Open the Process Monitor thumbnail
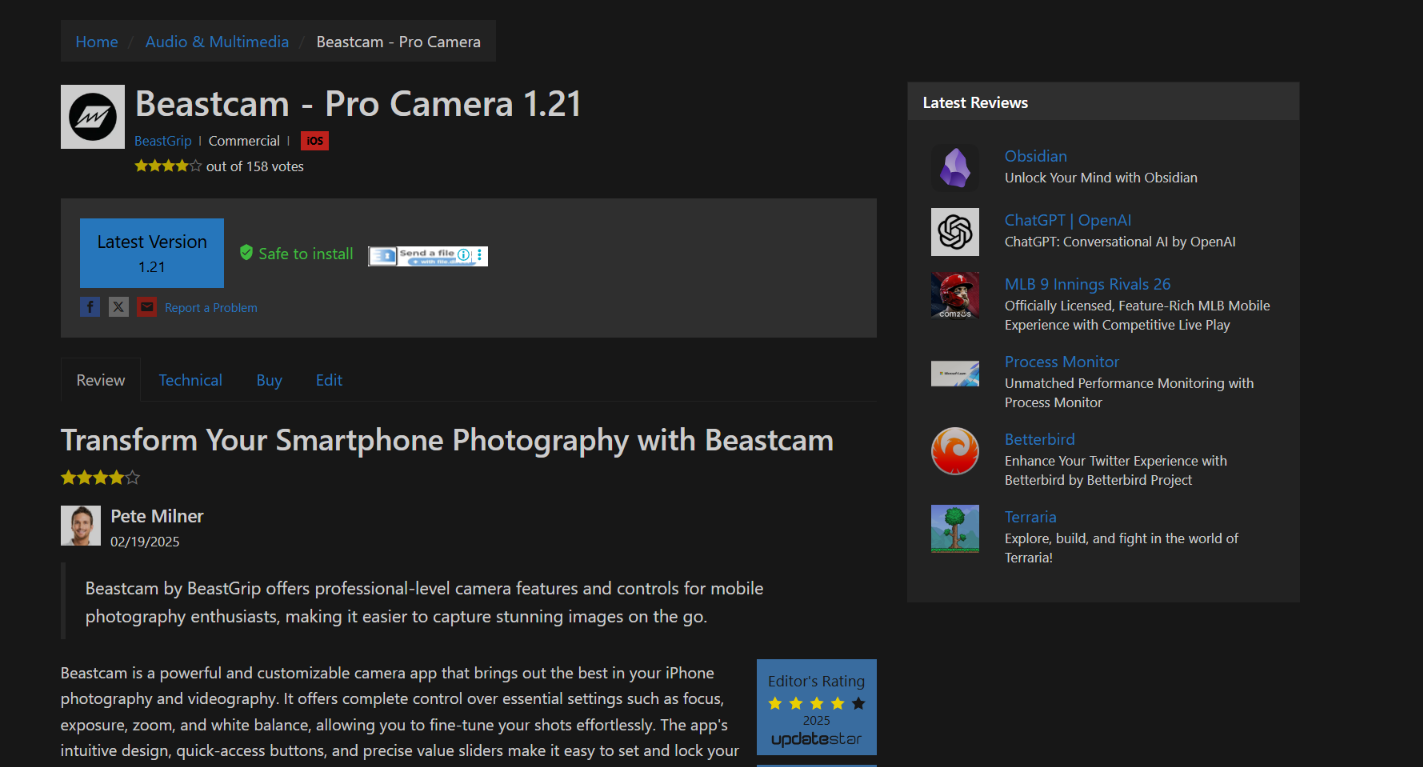The image size is (1423, 767). click(x=955, y=374)
